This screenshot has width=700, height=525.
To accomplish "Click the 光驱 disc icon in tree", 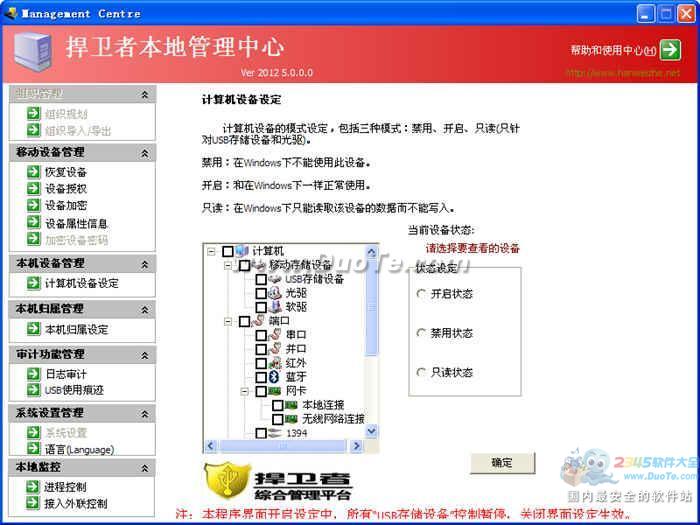I will pyautogui.click(x=275, y=293).
